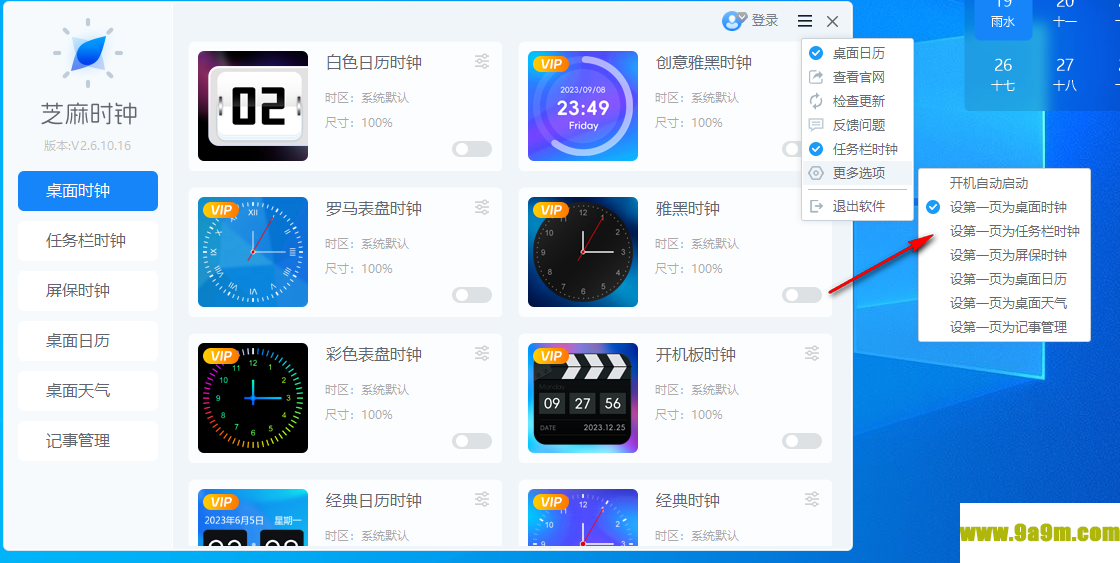Enable the 开机板时钟 switch
The height and width of the screenshot is (563, 1120).
tap(802, 441)
